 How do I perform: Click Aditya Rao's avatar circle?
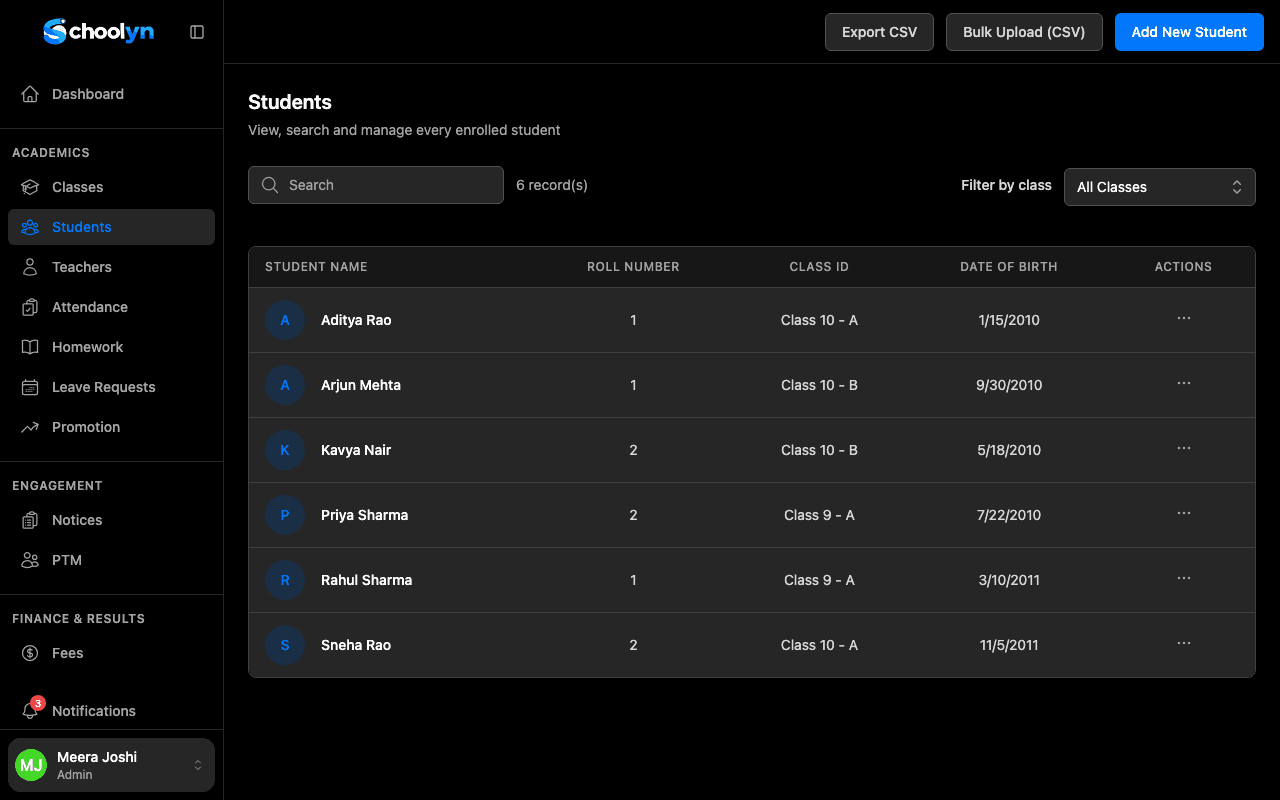(285, 320)
